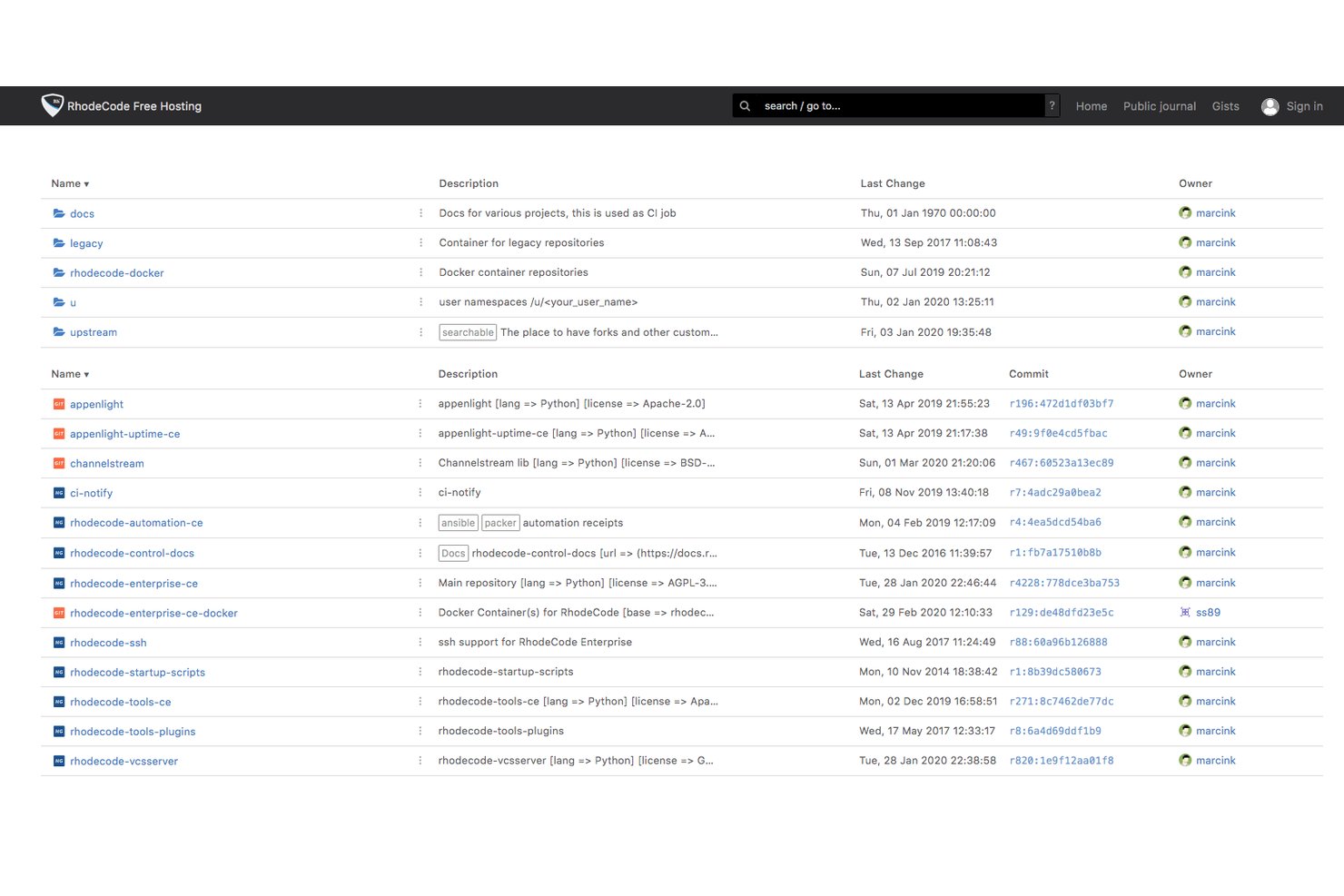Open Public journal in the navigation bar

(x=1160, y=106)
